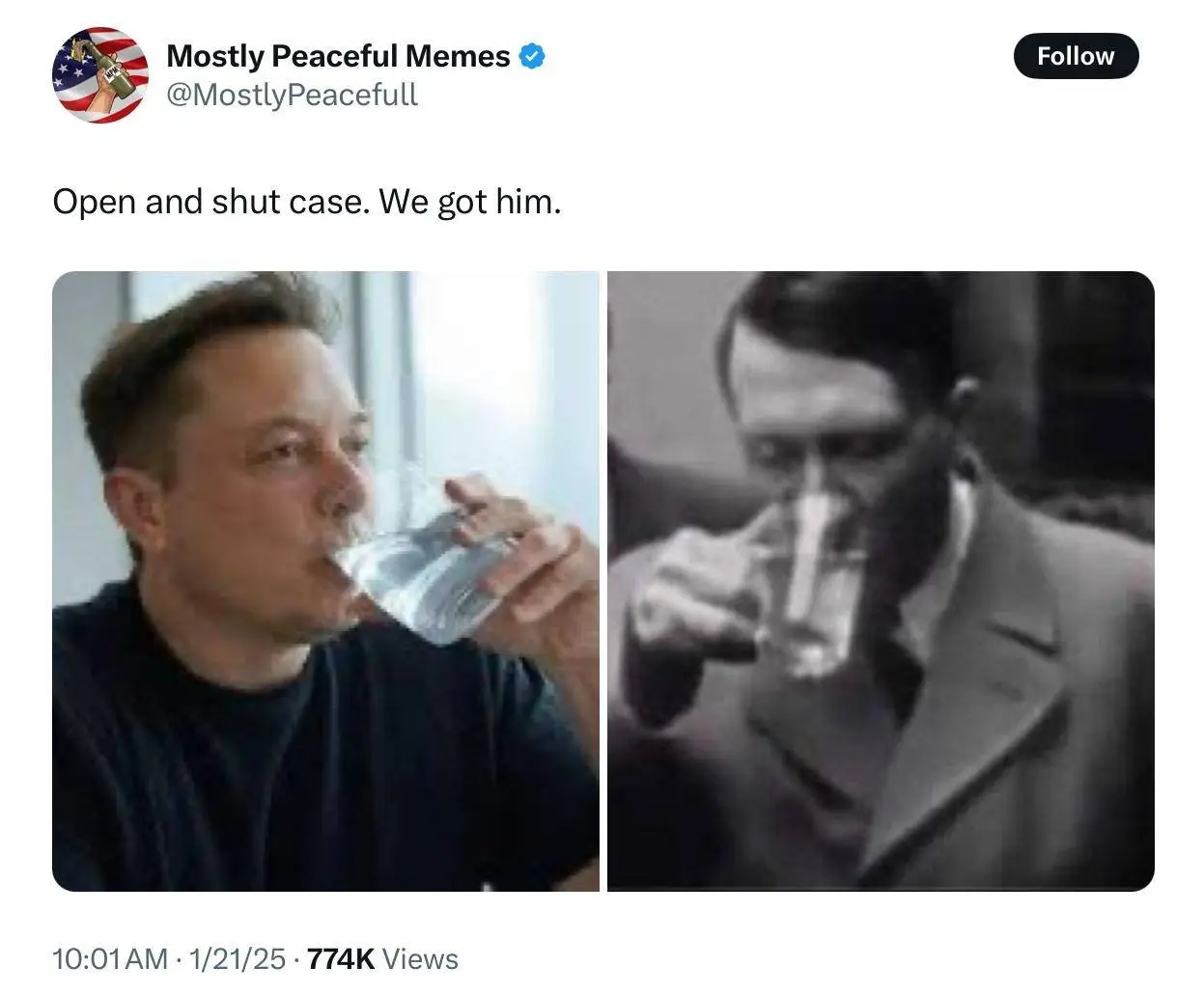Click the blue verified checkmark badge
This screenshot has width=1204, height=995.
[532, 56]
